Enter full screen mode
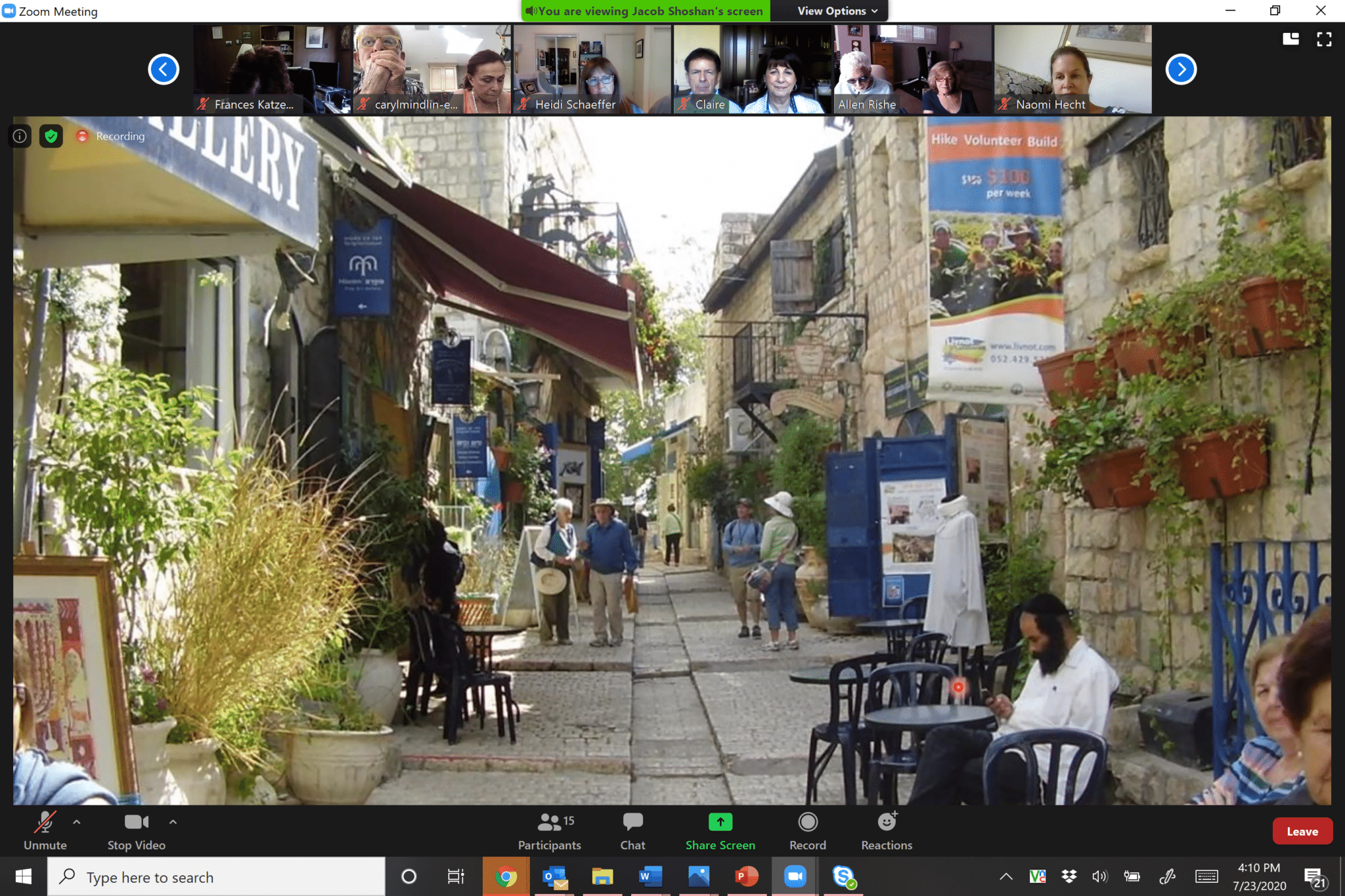 coord(1324,39)
